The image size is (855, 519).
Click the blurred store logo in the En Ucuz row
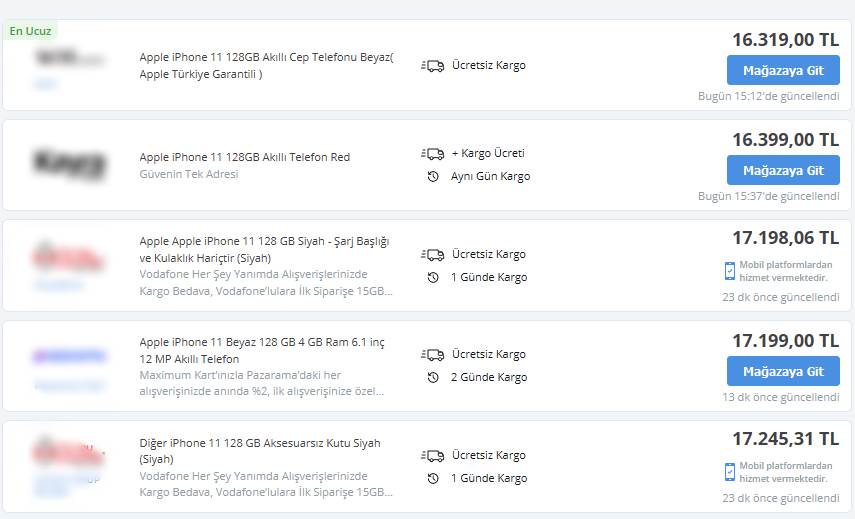pos(69,58)
